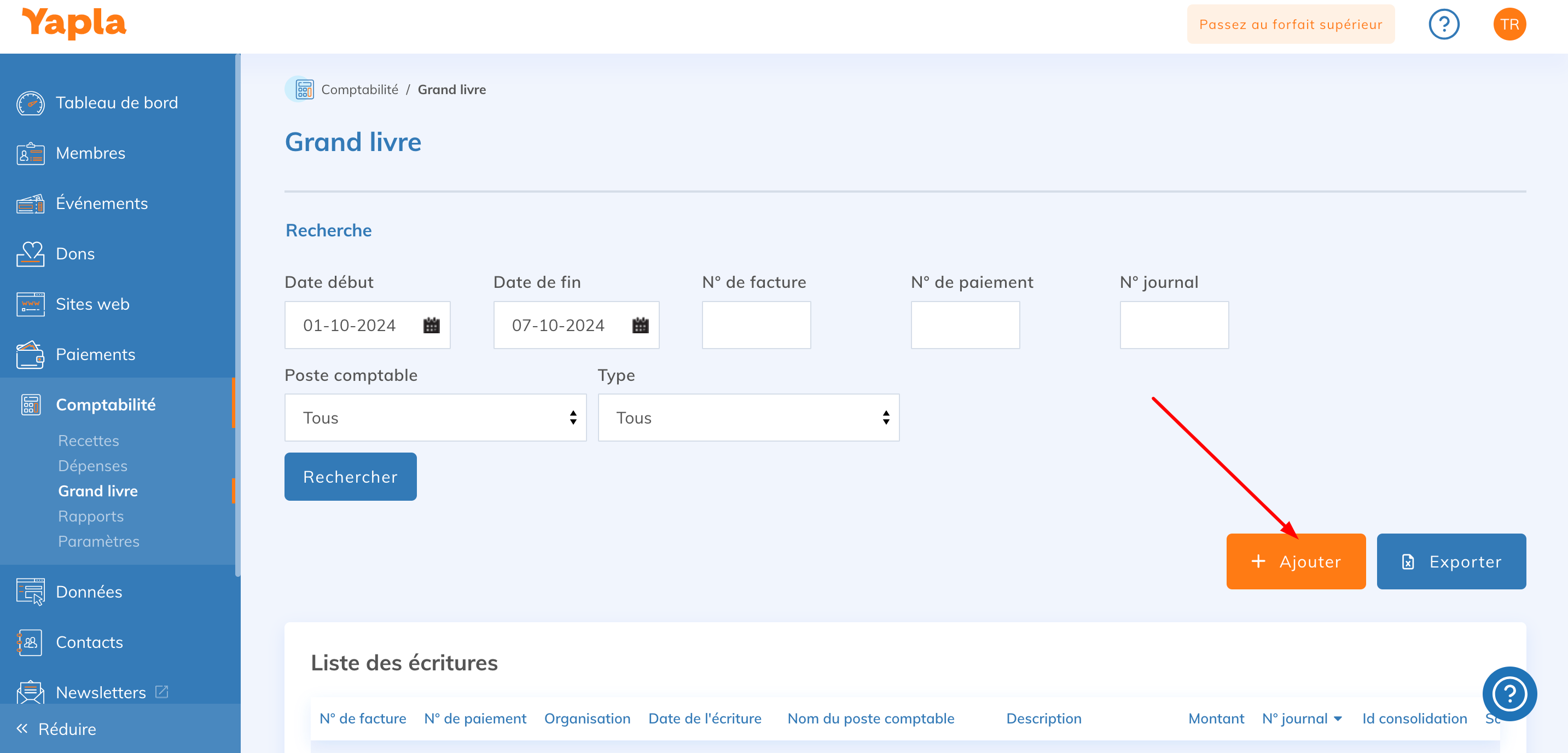The image size is (1568, 753).
Task: Open the floating help chat bubble
Action: pos(1509,693)
